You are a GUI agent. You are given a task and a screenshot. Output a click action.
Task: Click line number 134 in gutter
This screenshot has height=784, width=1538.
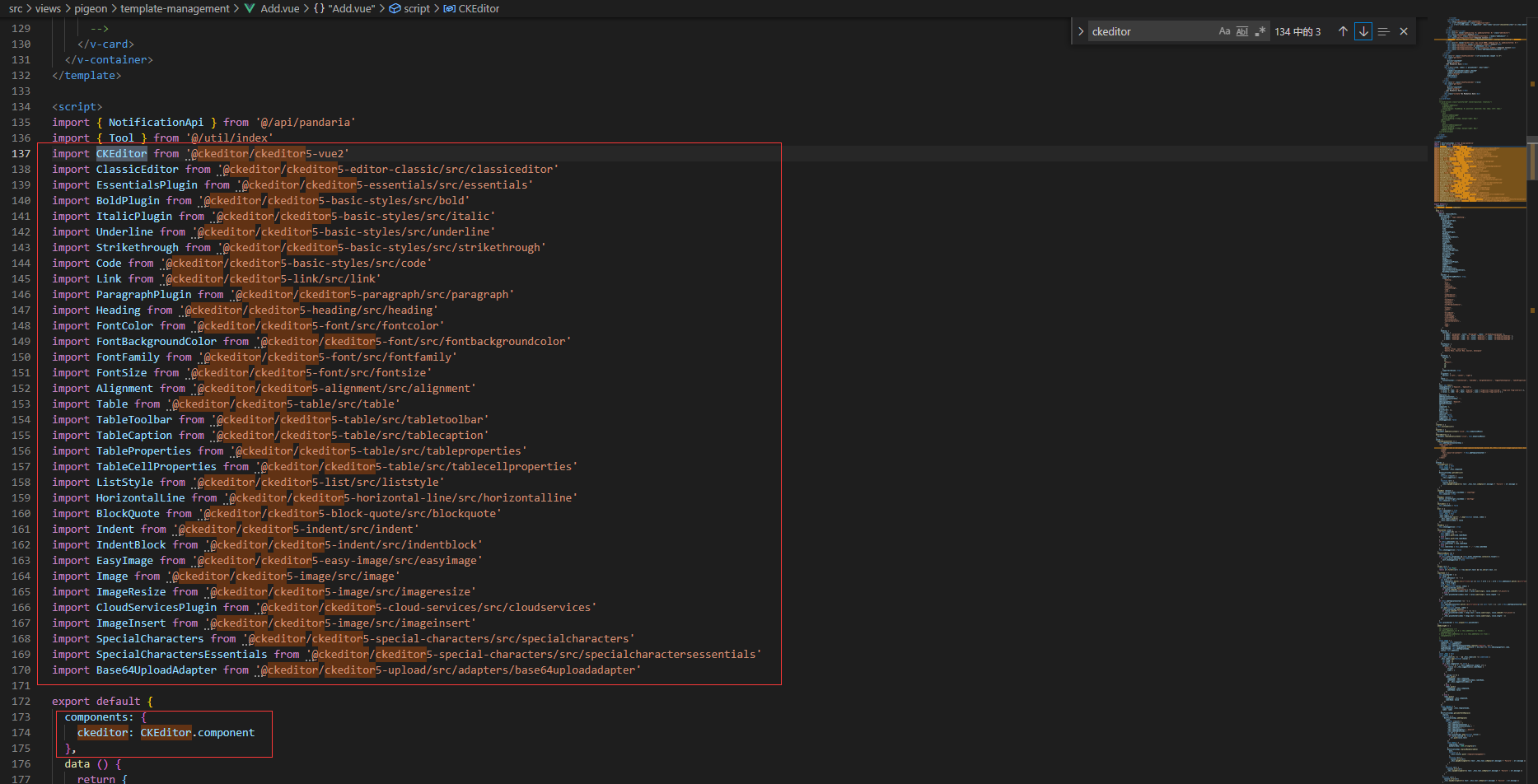tap(21, 106)
